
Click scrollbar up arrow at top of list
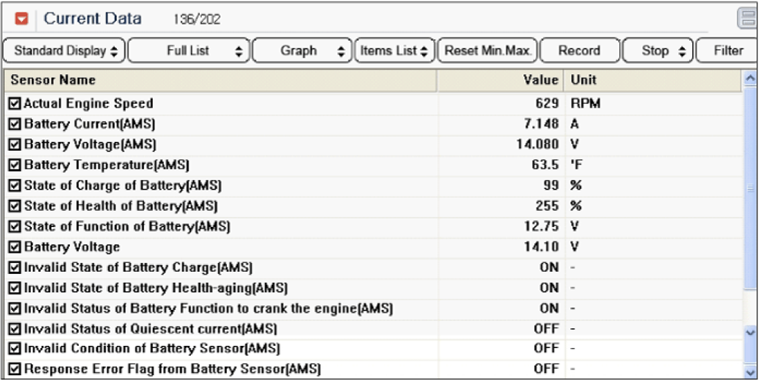[x=750, y=77]
